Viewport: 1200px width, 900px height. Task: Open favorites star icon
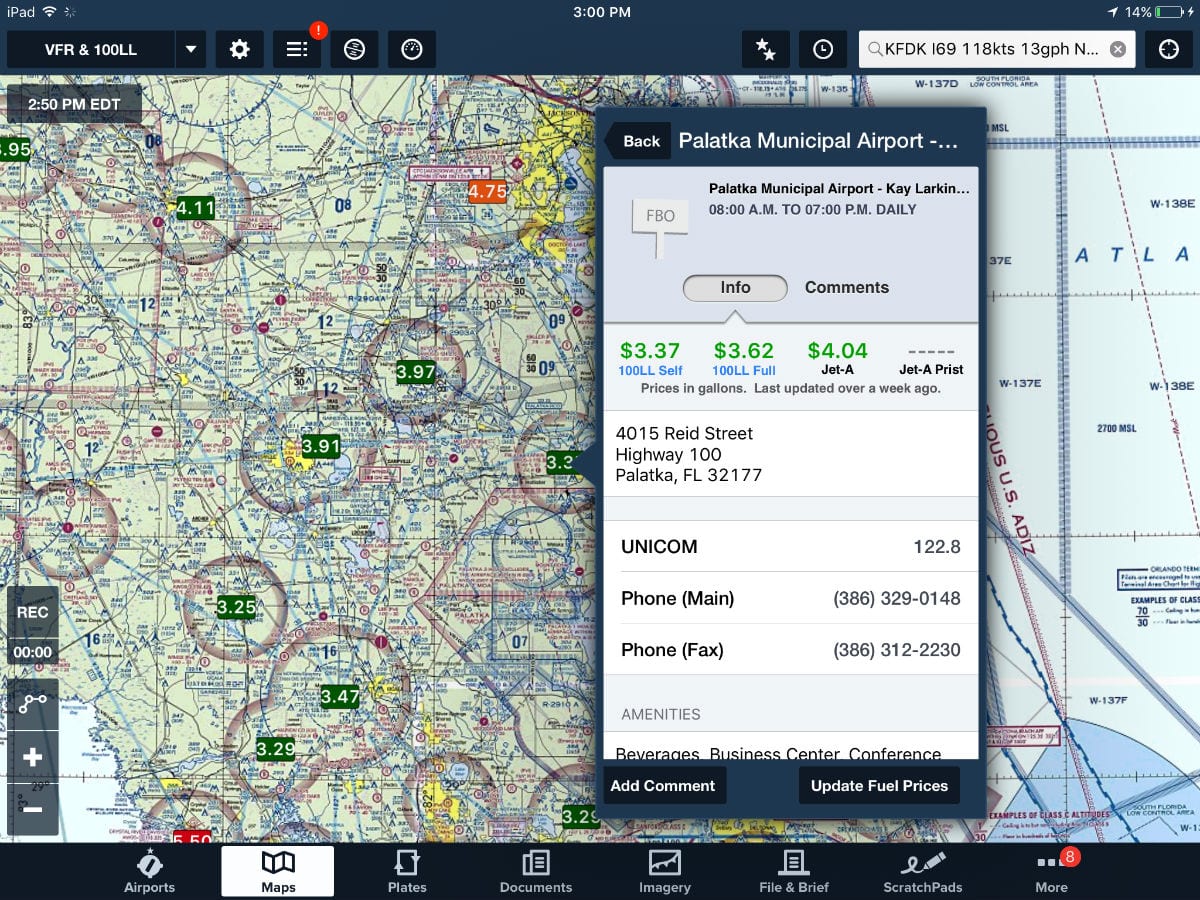click(x=766, y=49)
